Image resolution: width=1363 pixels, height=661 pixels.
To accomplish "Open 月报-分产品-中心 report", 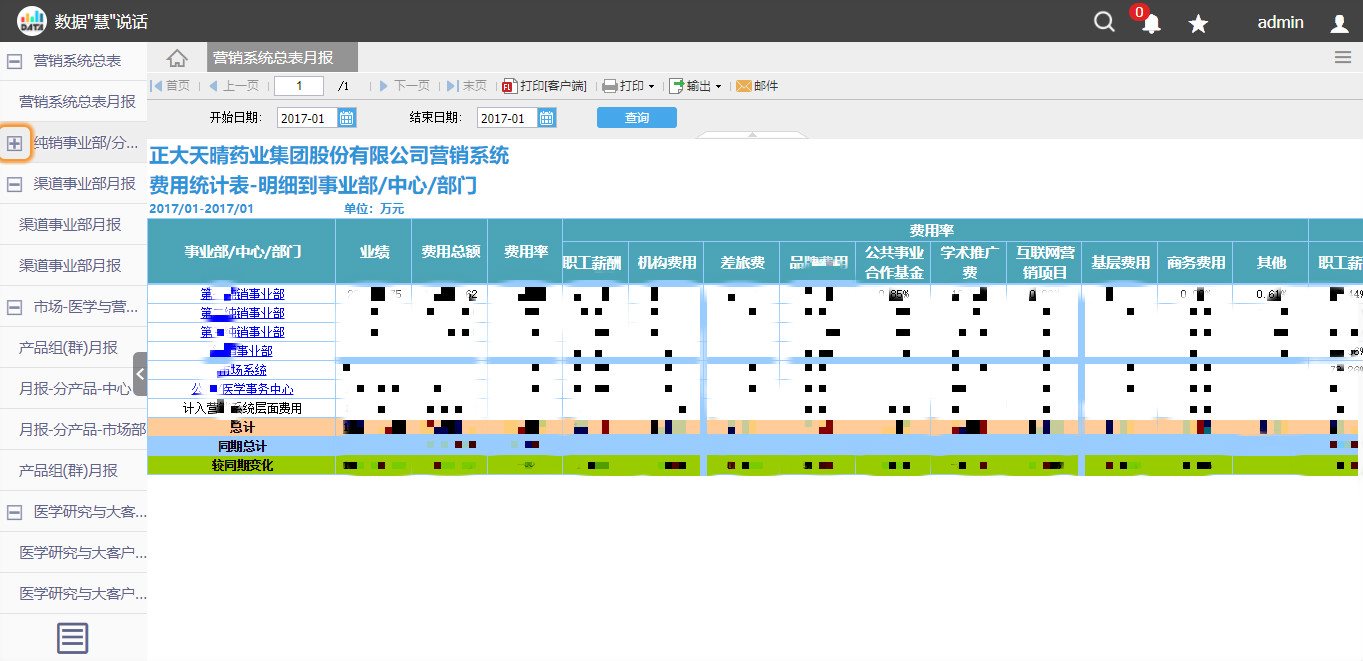I will 75,388.
